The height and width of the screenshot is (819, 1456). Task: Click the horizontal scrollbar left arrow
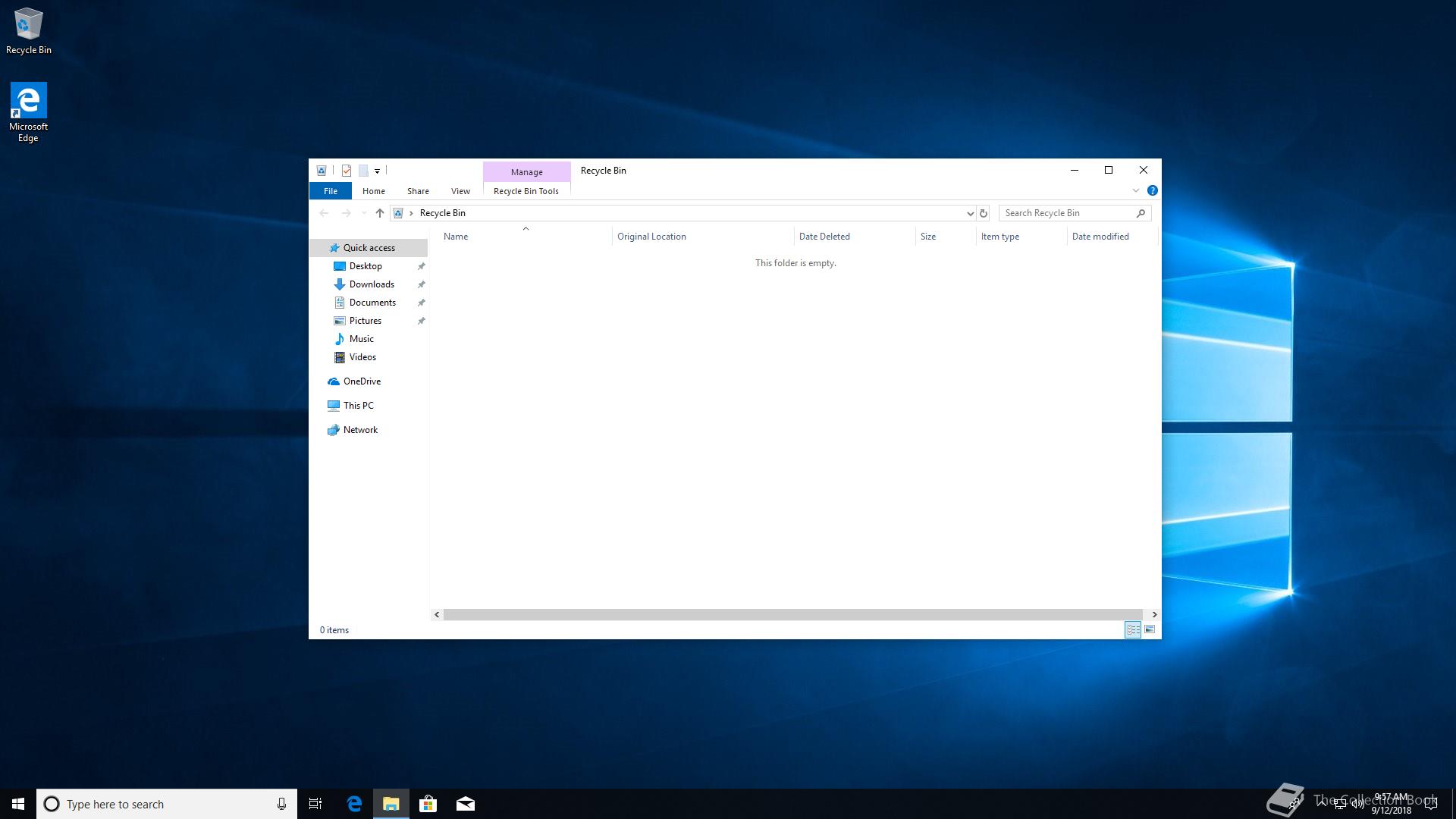pos(437,614)
